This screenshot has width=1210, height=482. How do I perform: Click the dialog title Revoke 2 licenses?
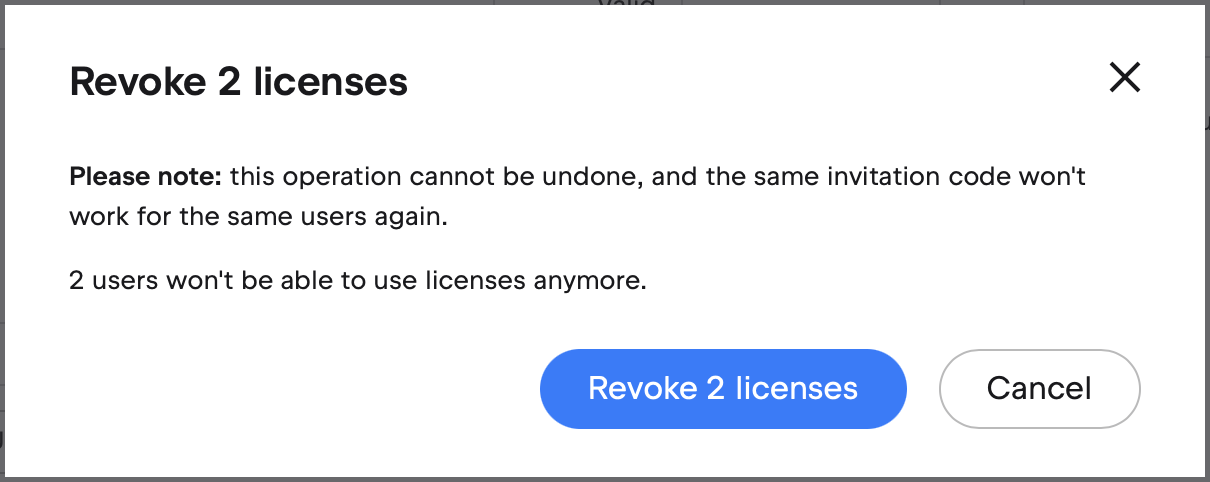[238, 82]
